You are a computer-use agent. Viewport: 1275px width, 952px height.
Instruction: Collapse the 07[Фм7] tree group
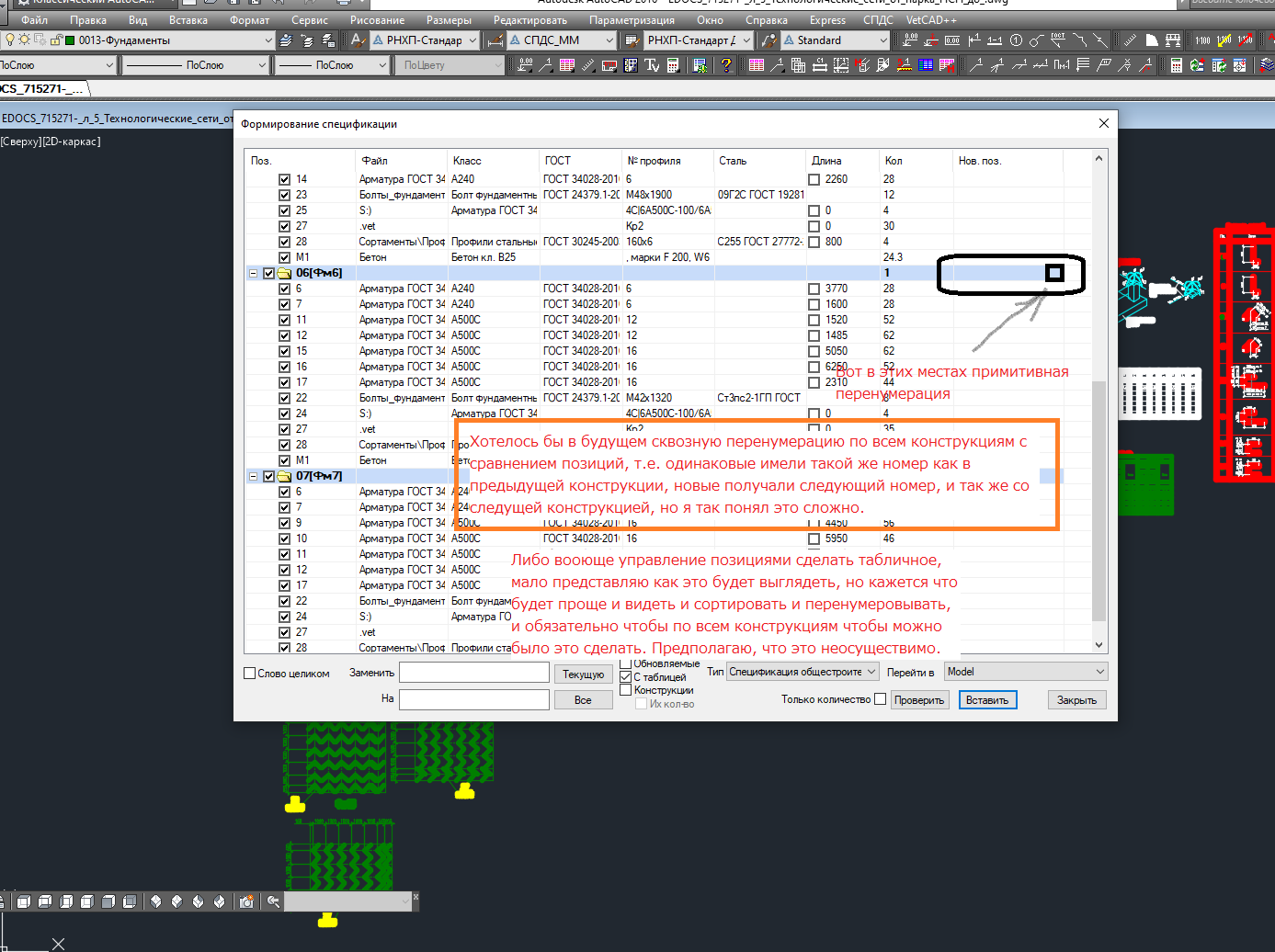[x=253, y=476]
